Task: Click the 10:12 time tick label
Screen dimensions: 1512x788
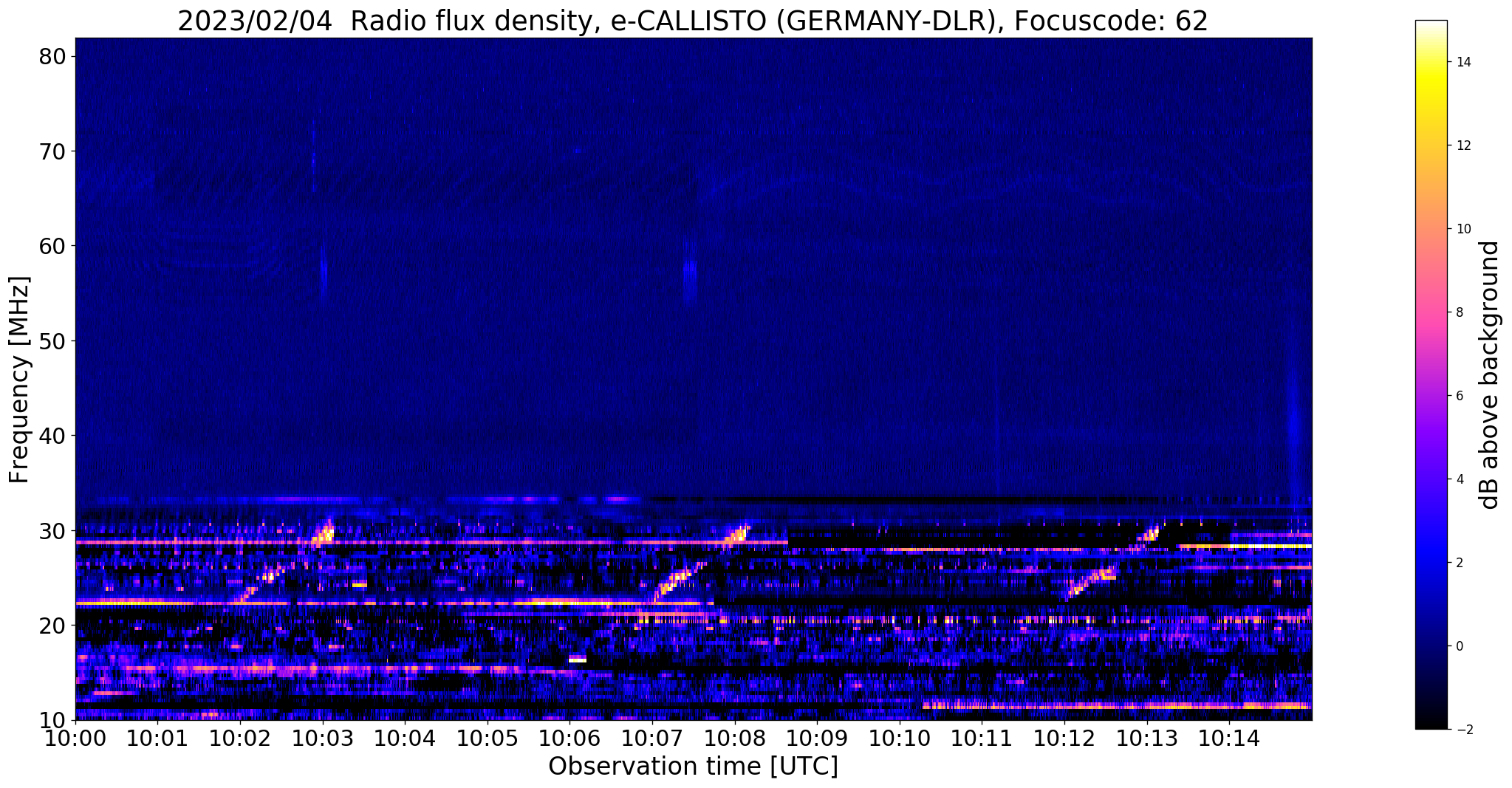Action: point(1064,738)
